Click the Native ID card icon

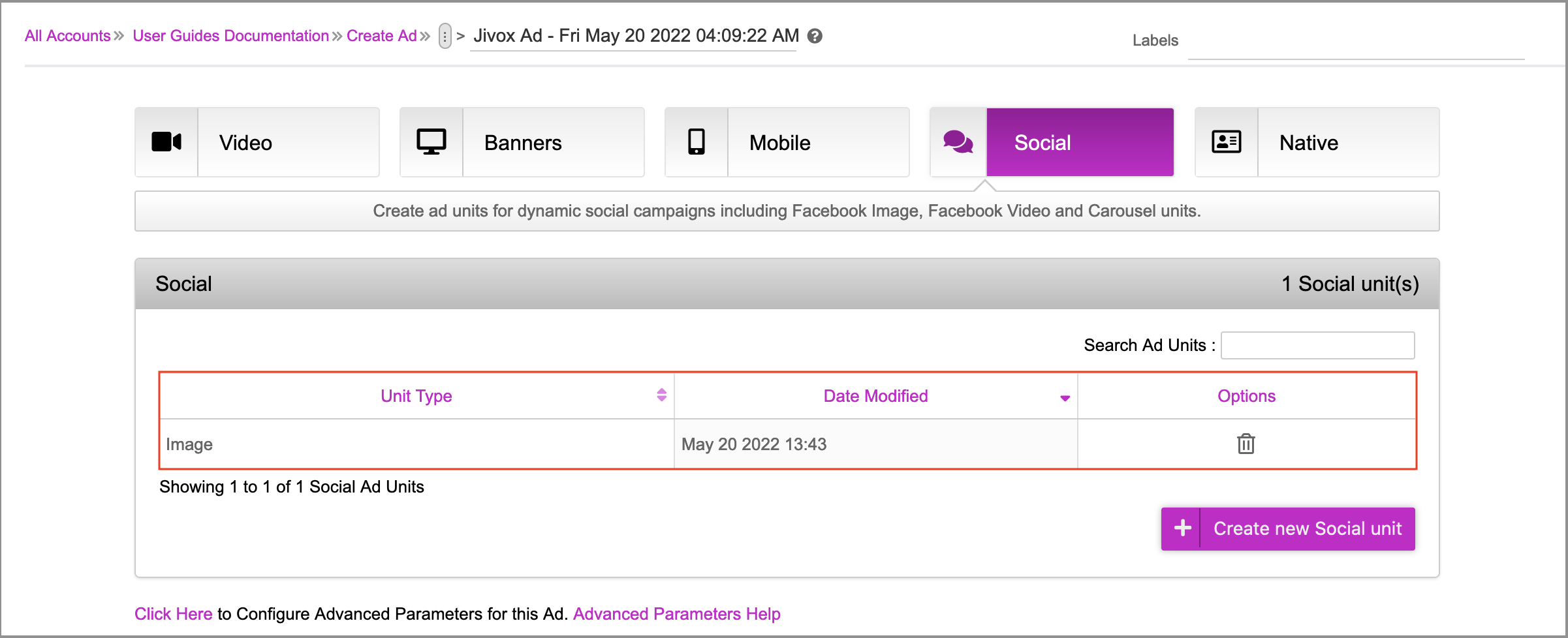1227,142
